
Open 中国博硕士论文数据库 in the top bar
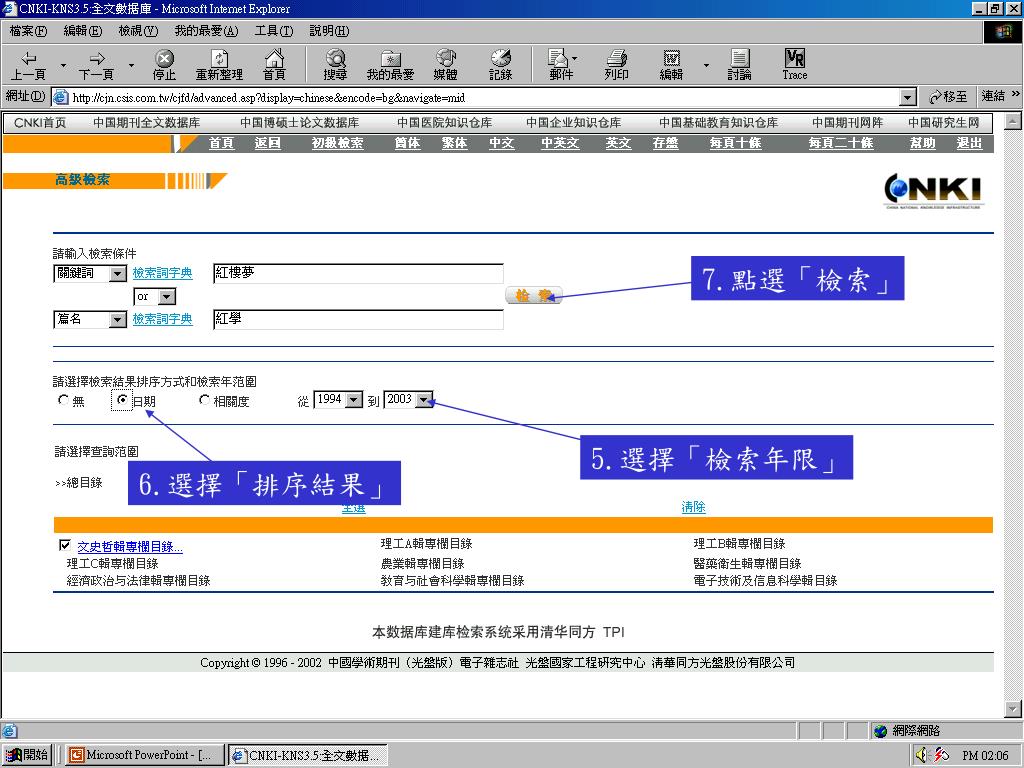(x=300, y=123)
